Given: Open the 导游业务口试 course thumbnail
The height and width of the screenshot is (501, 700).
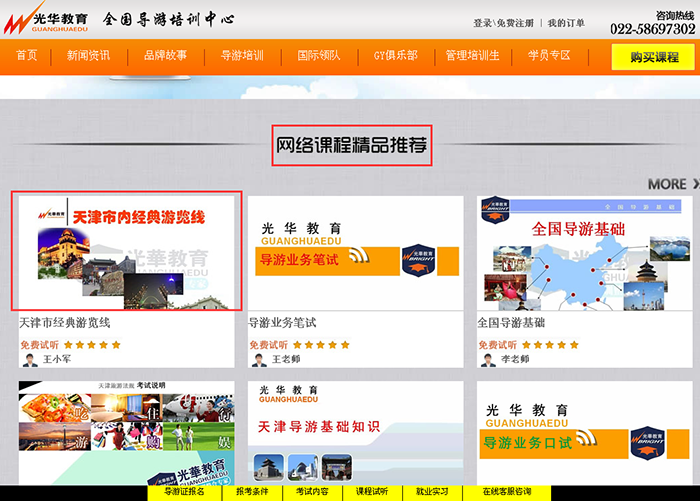Looking at the screenshot, I should click(584, 433).
